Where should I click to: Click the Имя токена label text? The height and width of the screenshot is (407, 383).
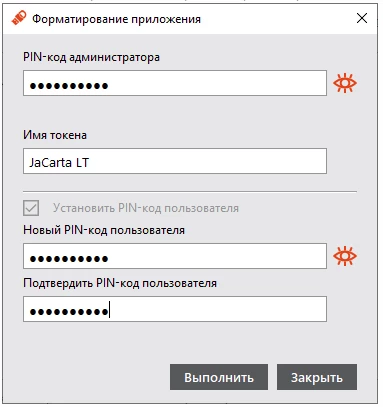click(55, 135)
